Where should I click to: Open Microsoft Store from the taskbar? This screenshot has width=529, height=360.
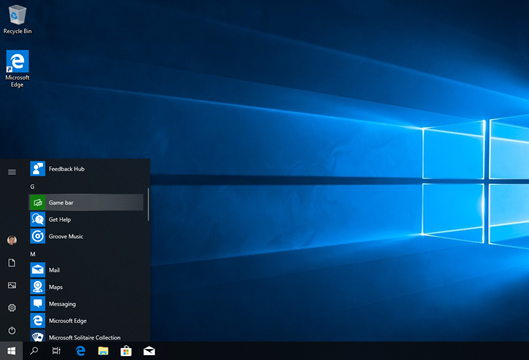(x=126, y=351)
